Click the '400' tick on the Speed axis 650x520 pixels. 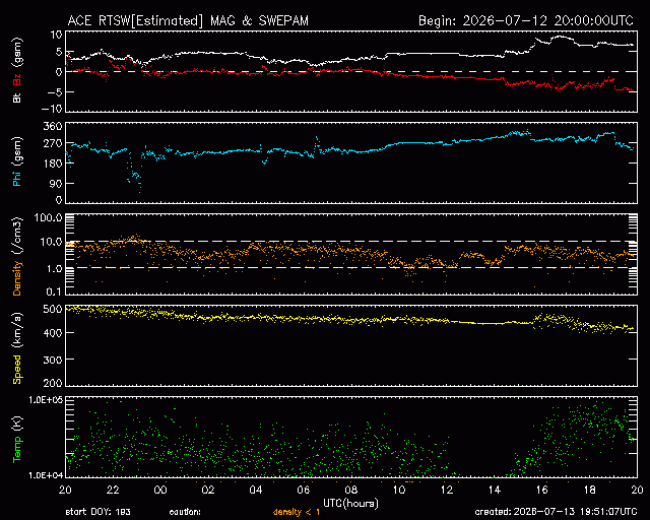(53, 333)
